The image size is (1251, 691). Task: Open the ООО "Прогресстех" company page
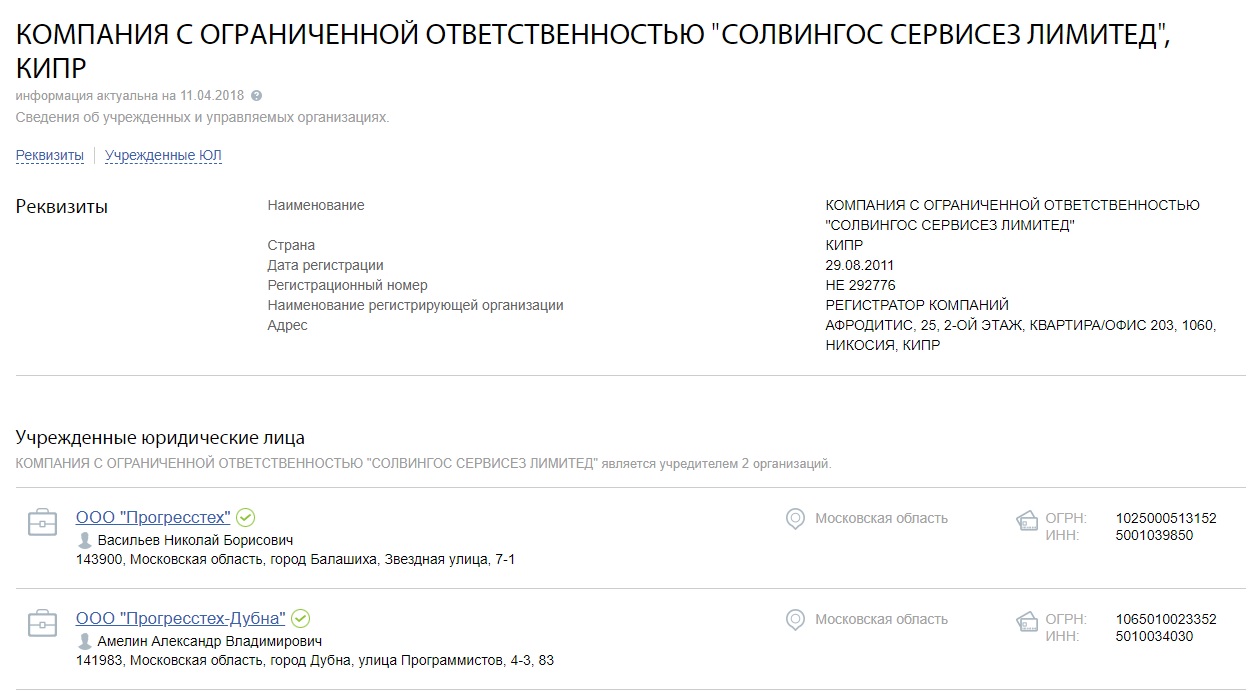(x=153, y=518)
